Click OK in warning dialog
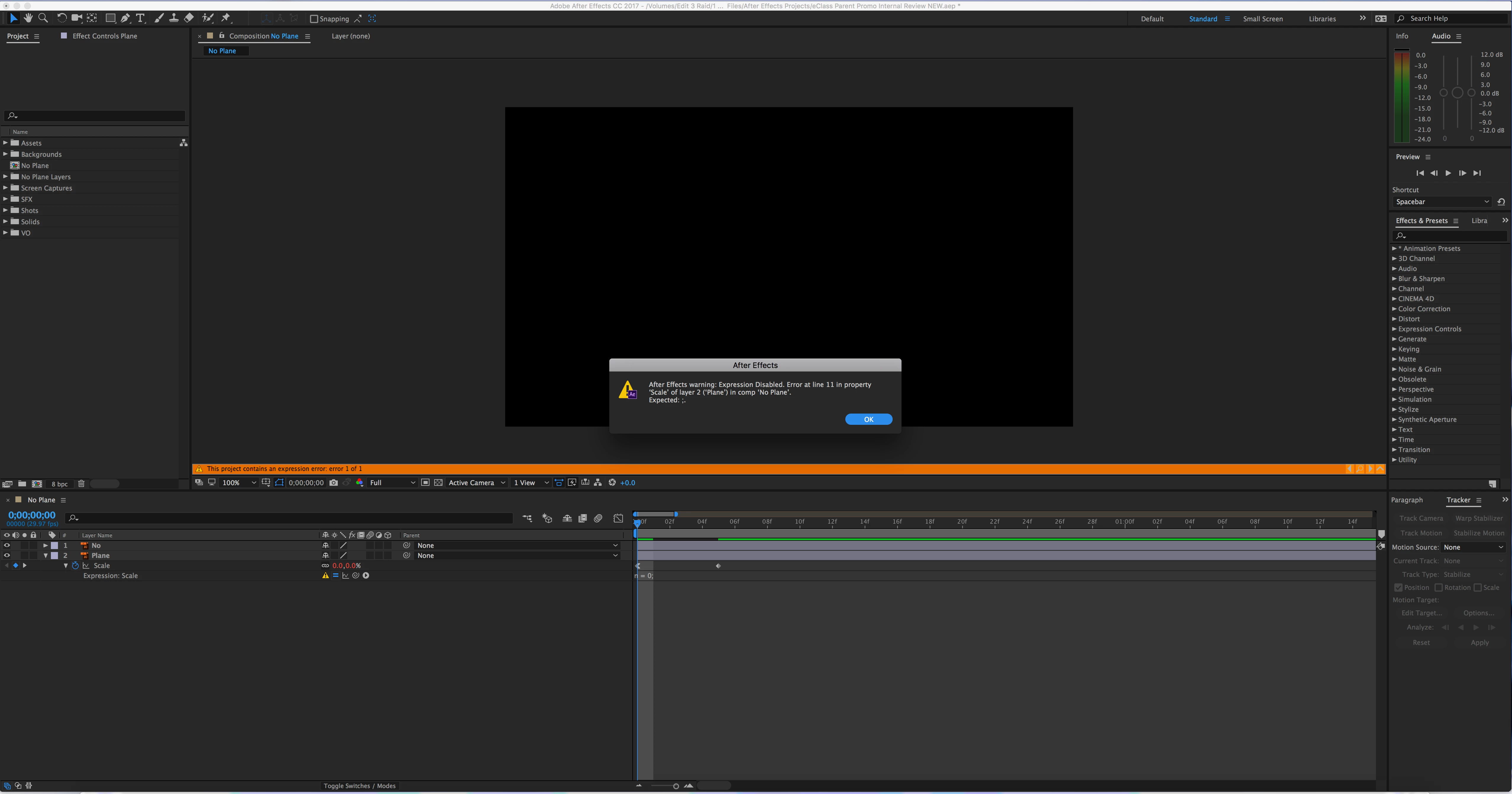Image resolution: width=1512 pixels, height=794 pixels. (868, 419)
